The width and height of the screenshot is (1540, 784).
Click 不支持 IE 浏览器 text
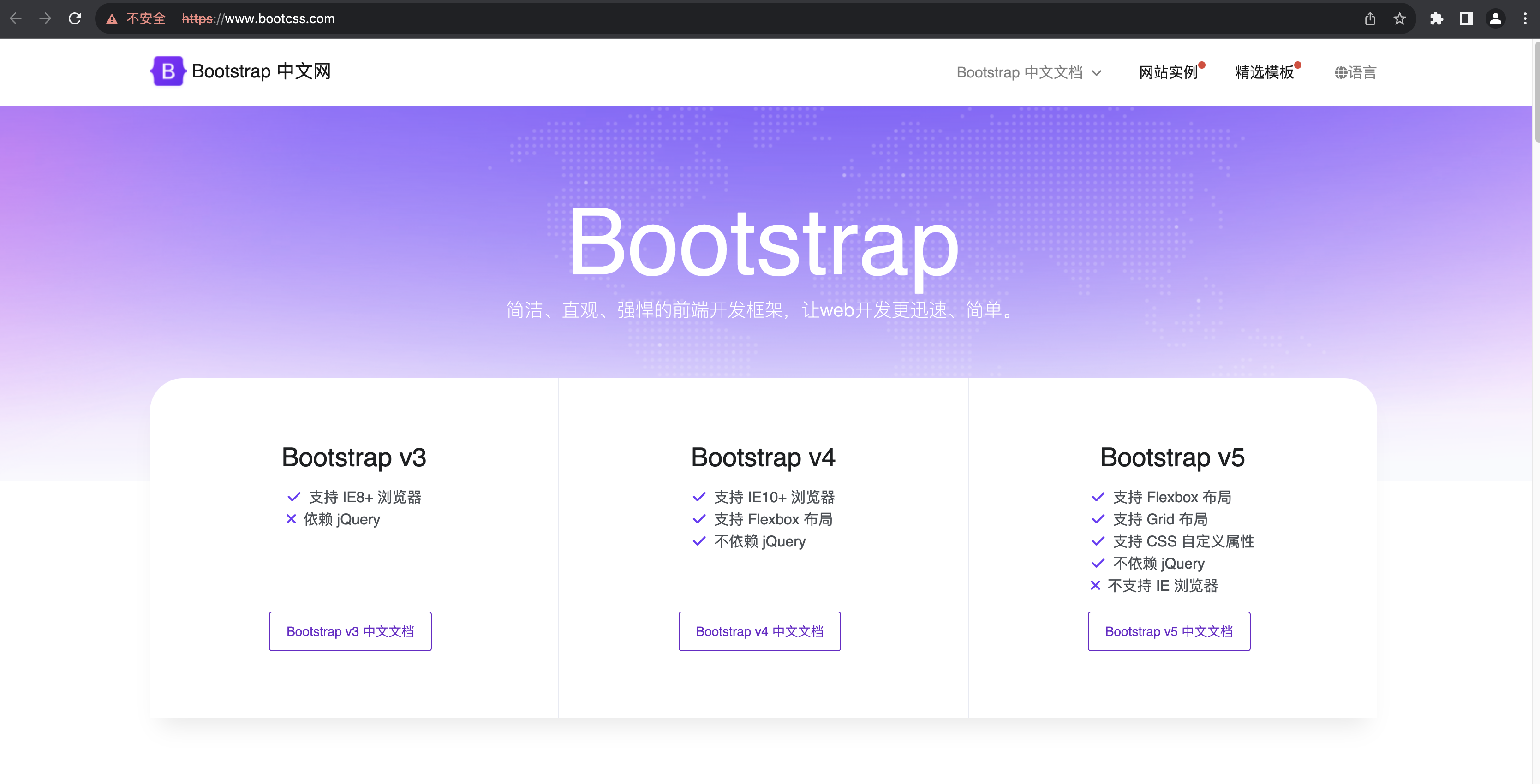1162,586
